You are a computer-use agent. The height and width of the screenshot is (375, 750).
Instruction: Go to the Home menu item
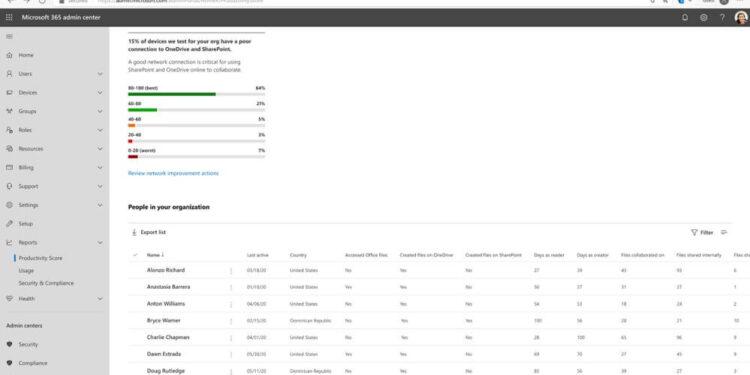coord(26,55)
